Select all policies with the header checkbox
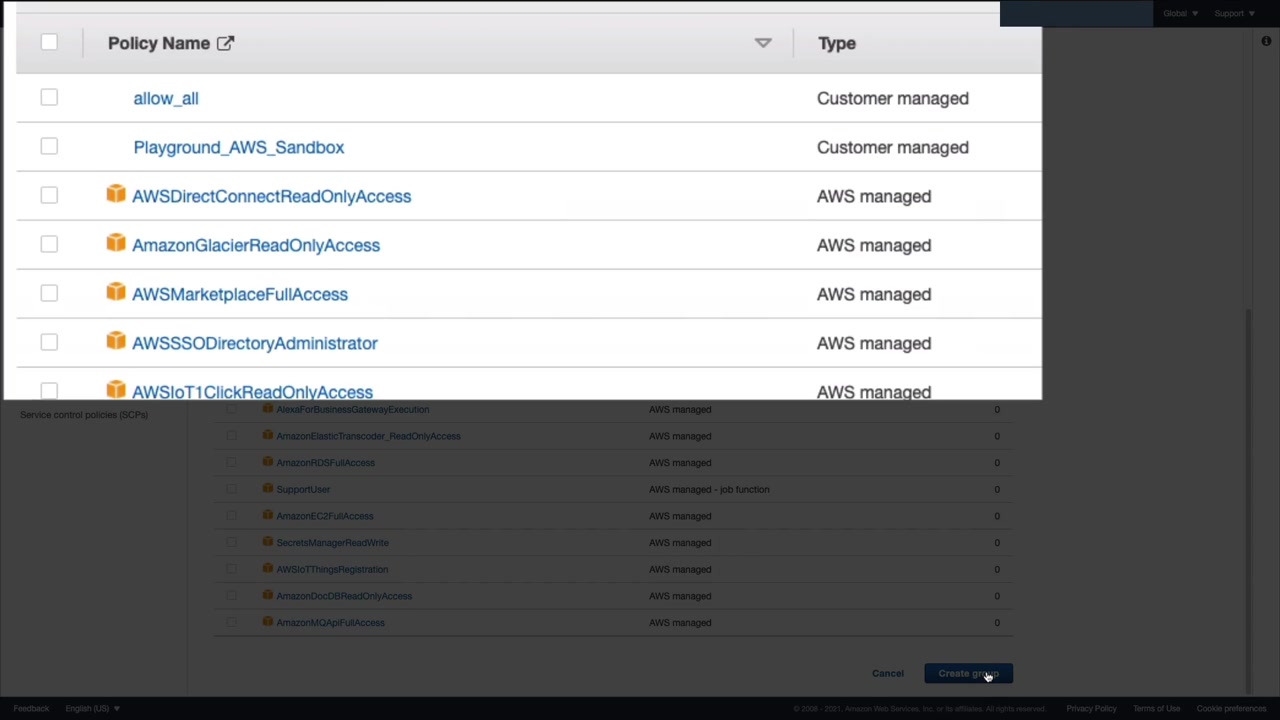This screenshot has width=1280, height=720. [49, 42]
